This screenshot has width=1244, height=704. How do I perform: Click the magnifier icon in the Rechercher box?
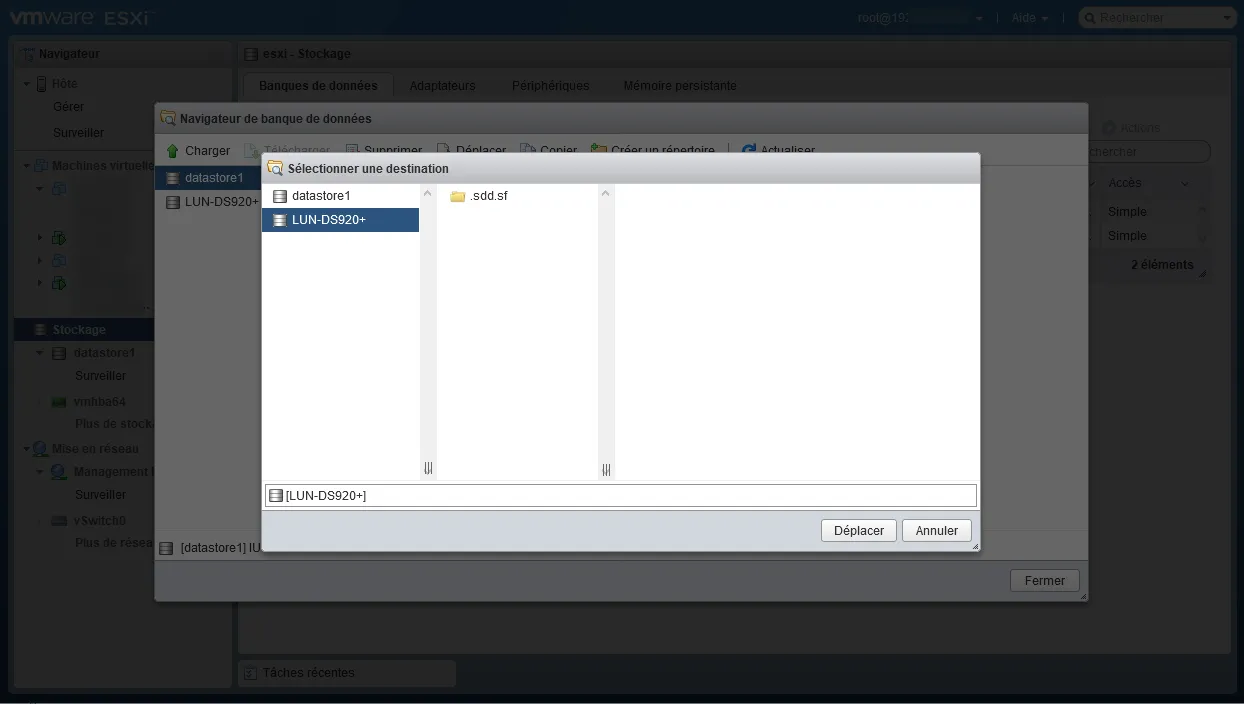[1089, 18]
